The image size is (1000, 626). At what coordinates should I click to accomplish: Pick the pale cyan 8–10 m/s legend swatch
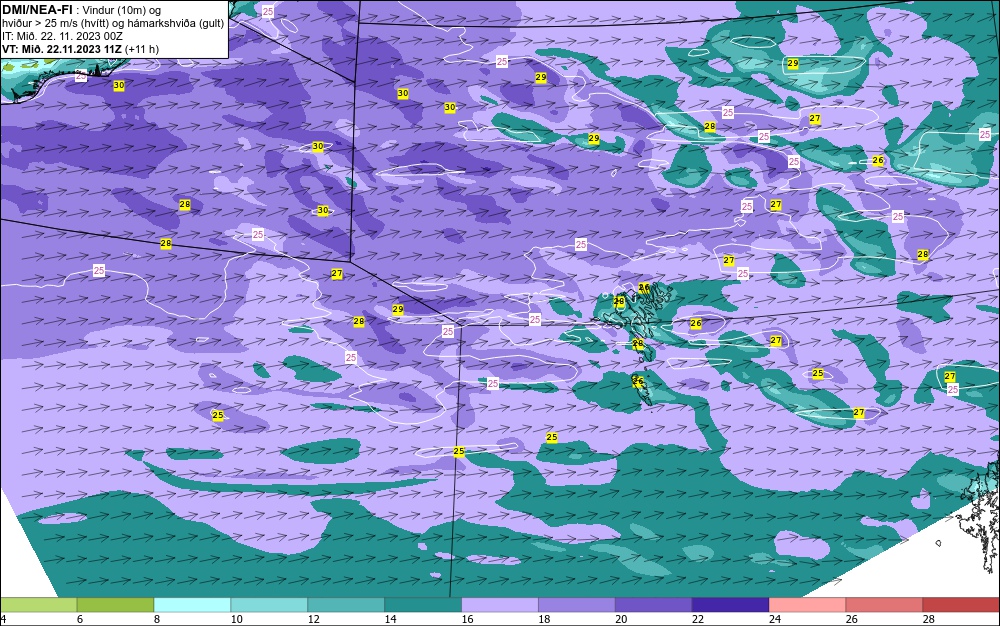(193, 605)
